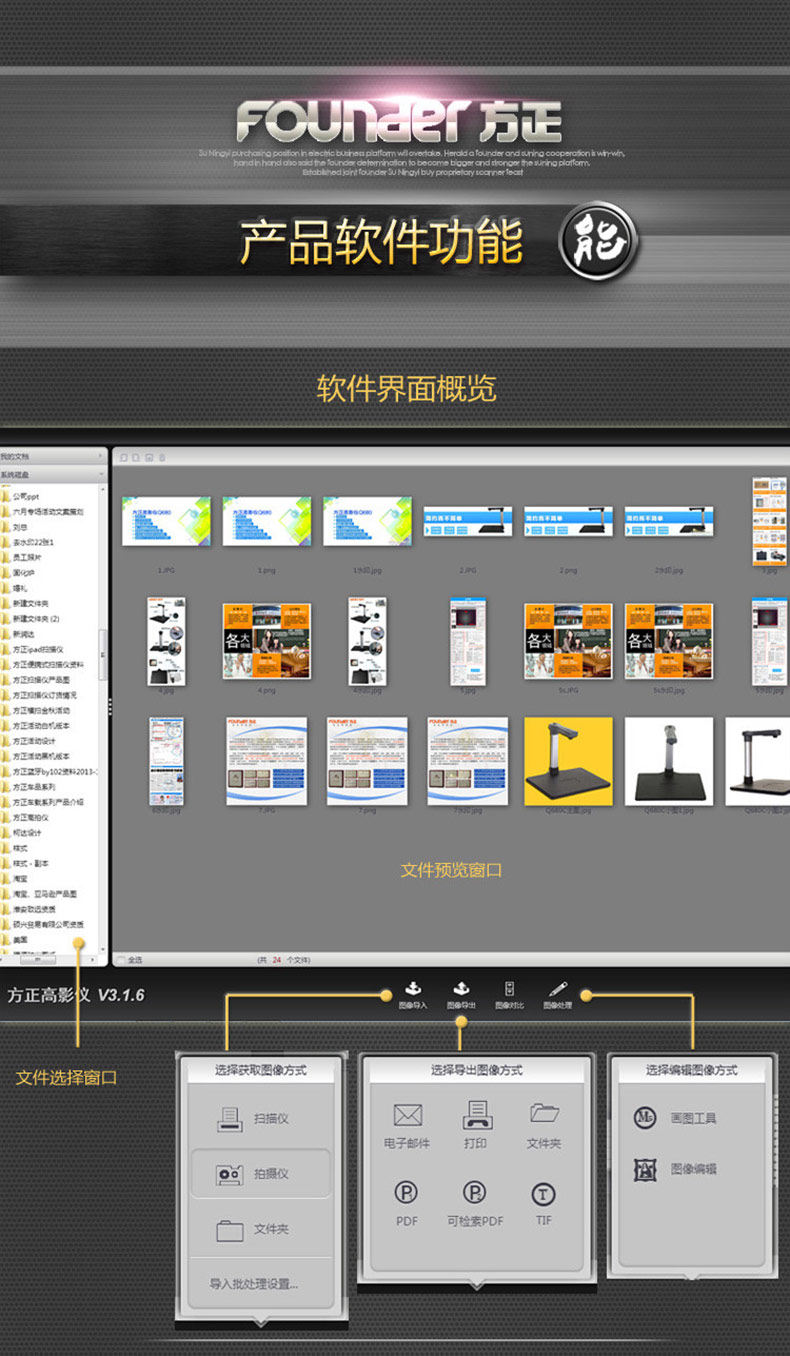Open the 员工照片 folder
Screen dimensions: 790x1356
click(21, 557)
